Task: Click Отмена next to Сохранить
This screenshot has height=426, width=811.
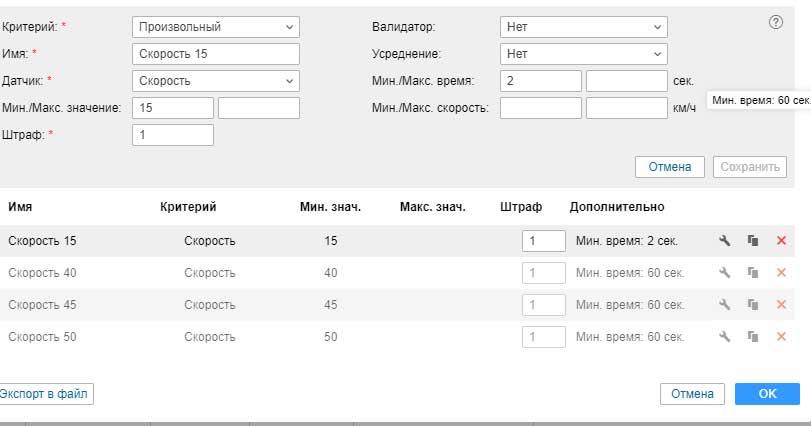Action: 669,167
